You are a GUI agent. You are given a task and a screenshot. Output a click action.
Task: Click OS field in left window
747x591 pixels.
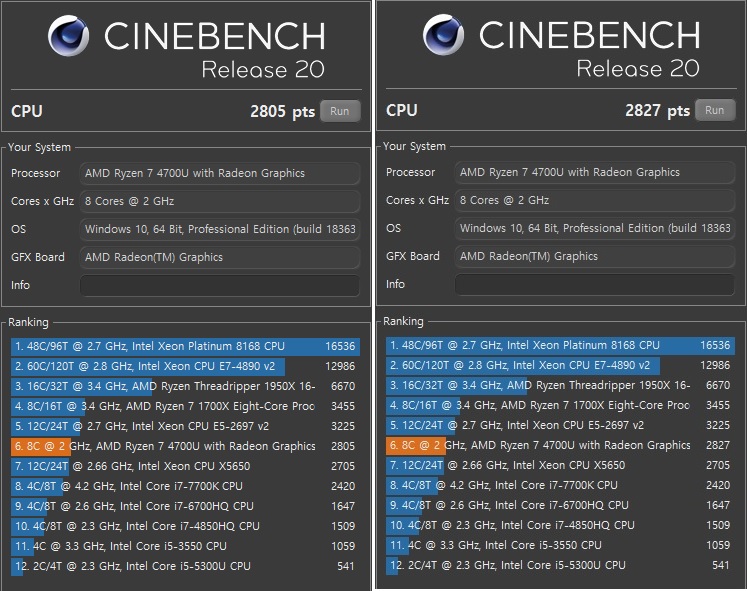(220, 229)
